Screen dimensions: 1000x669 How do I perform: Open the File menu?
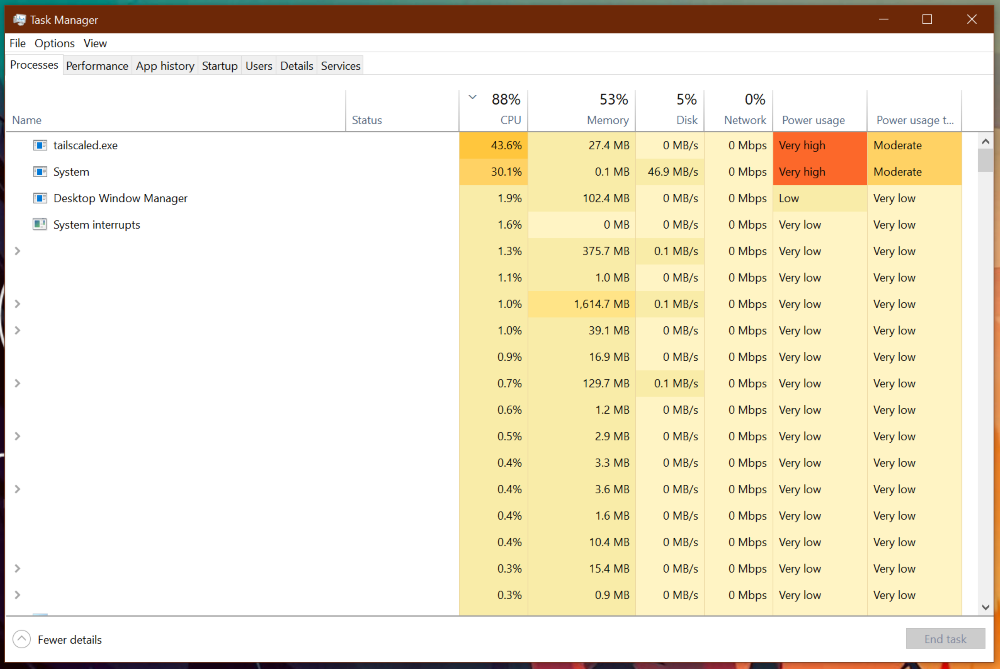(x=17, y=43)
